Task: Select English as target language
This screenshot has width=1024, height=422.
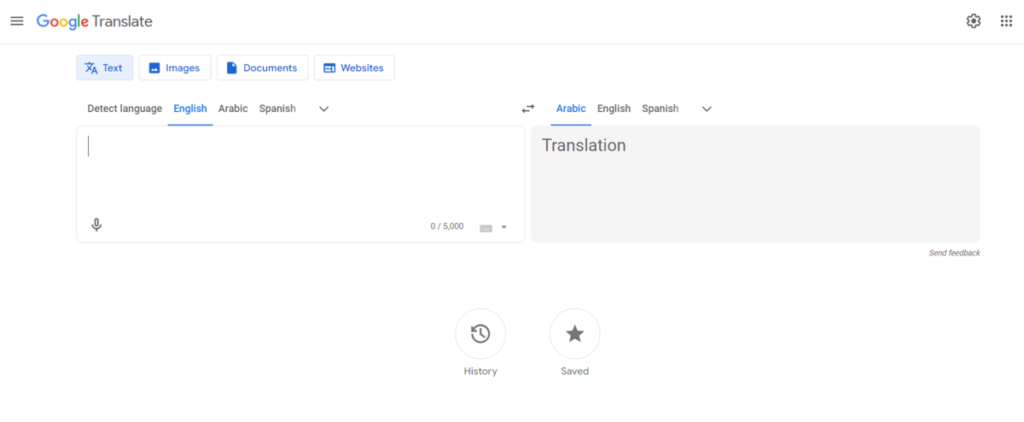Action: point(614,108)
